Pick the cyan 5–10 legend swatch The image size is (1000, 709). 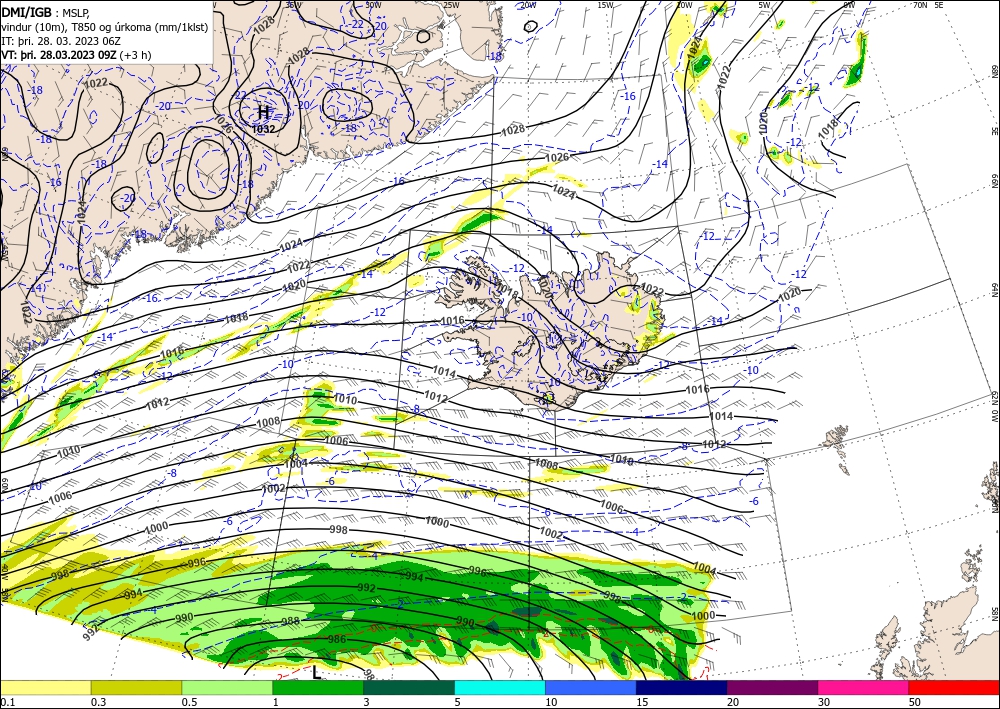(500, 687)
